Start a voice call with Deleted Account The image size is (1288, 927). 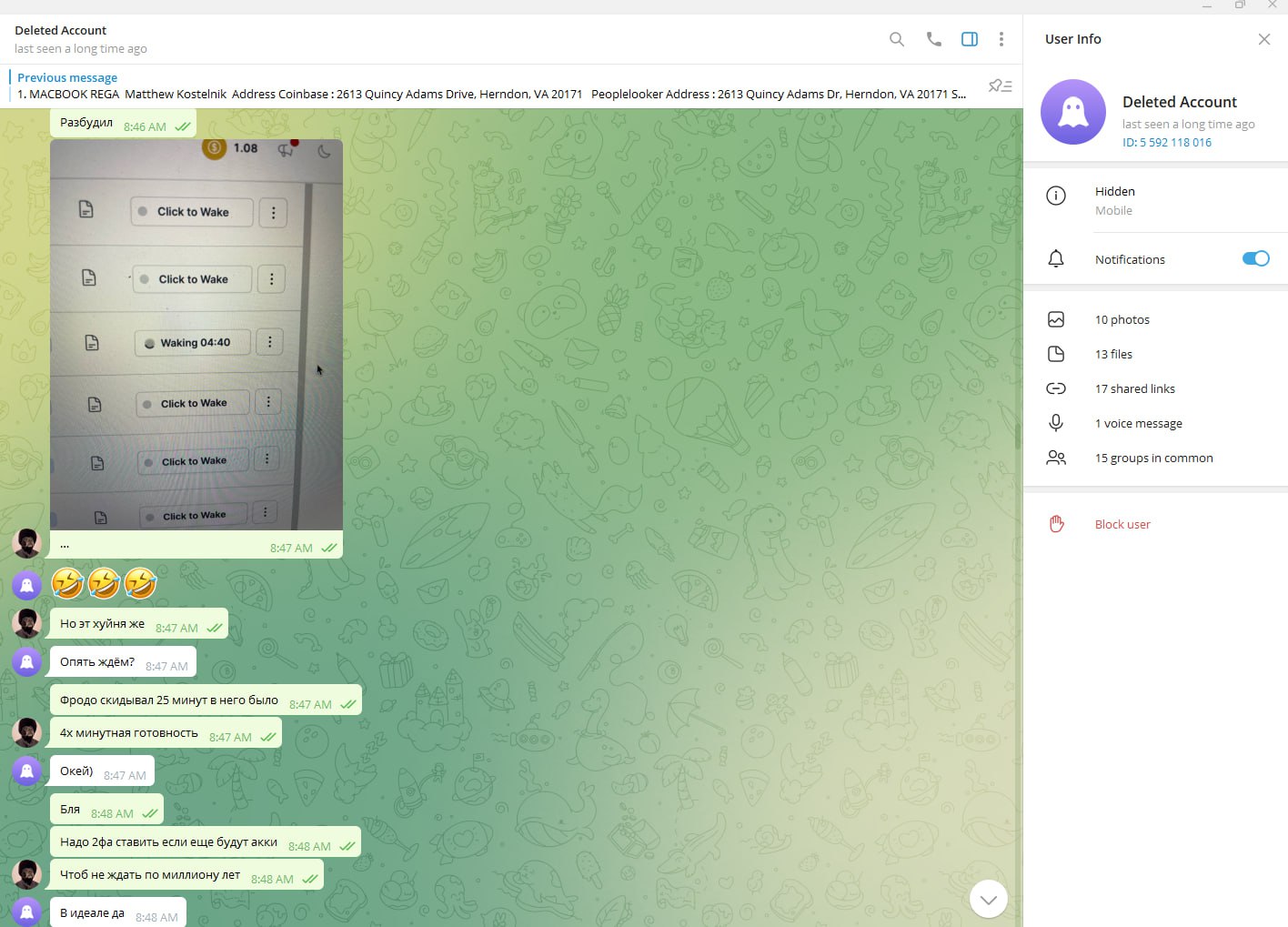(933, 39)
